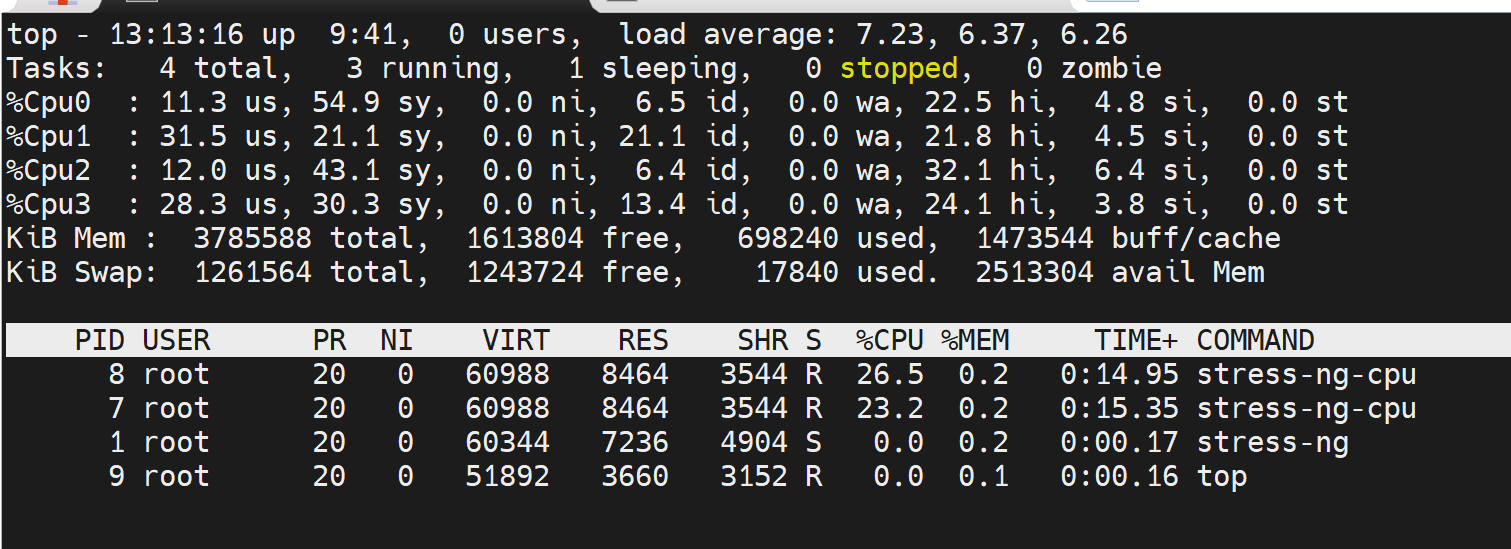Click the yellow "stopped" text

(x=898, y=69)
